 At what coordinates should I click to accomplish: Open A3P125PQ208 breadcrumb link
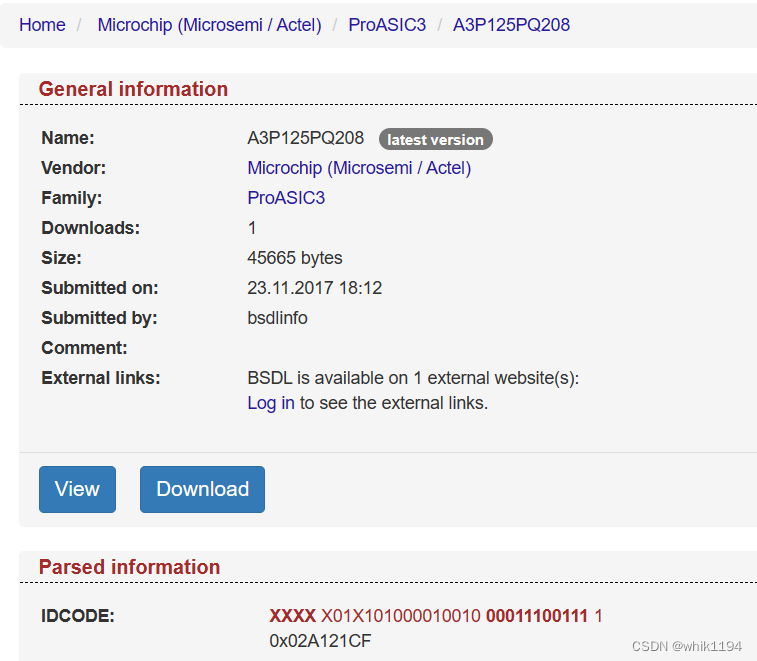(x=511, y=25)
